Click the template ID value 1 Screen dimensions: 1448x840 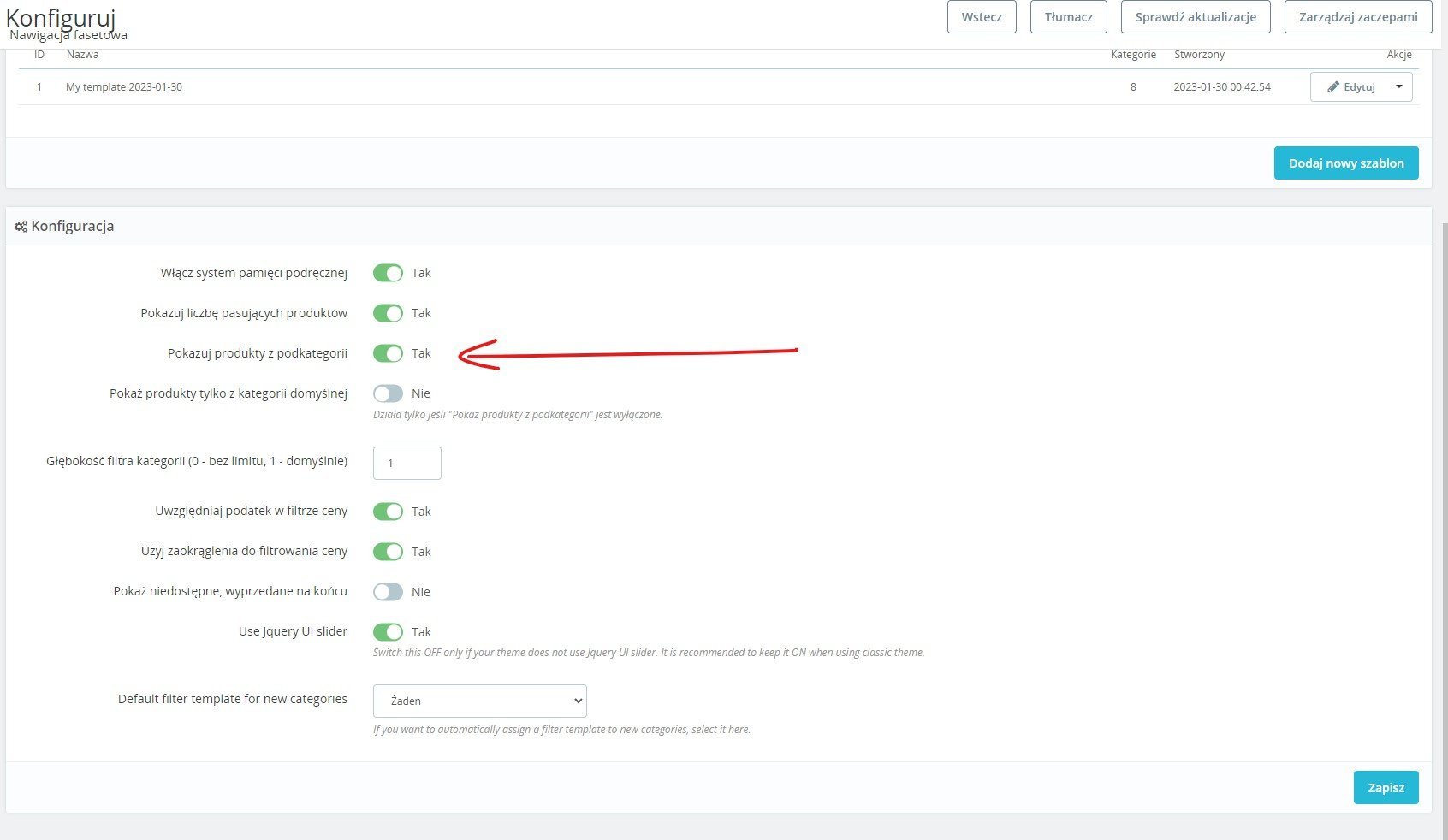click(39, 87)
